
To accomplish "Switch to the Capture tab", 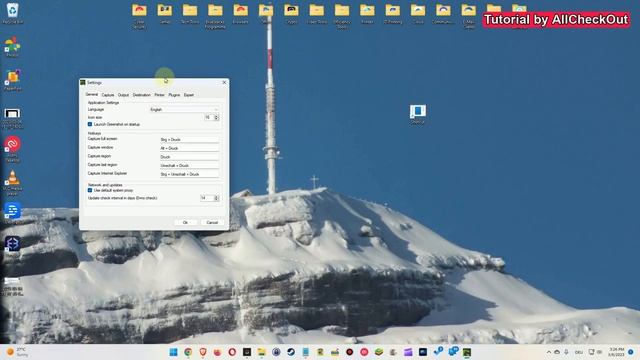I will 108,95.
